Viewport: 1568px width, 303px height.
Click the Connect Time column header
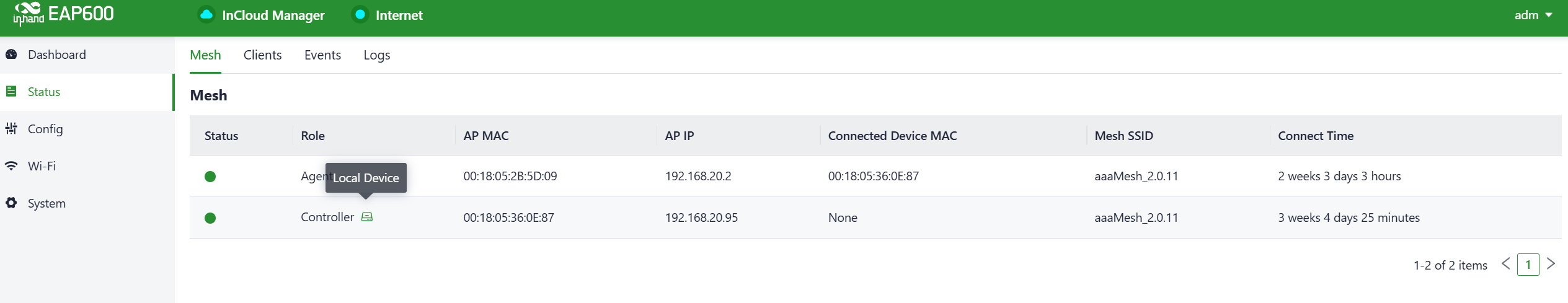[x=1316, y=136]
